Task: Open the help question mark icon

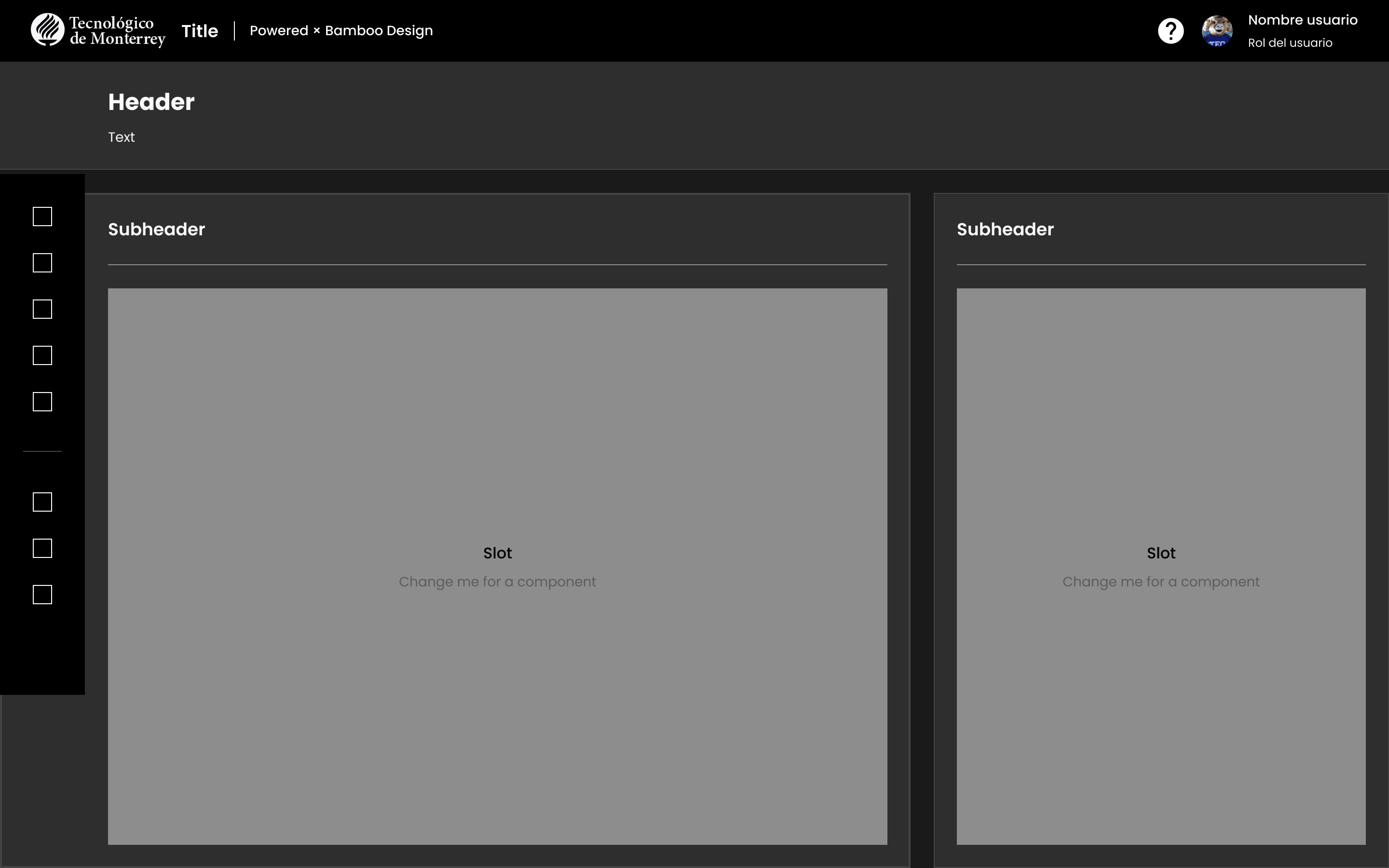Action: [1171, 31]
